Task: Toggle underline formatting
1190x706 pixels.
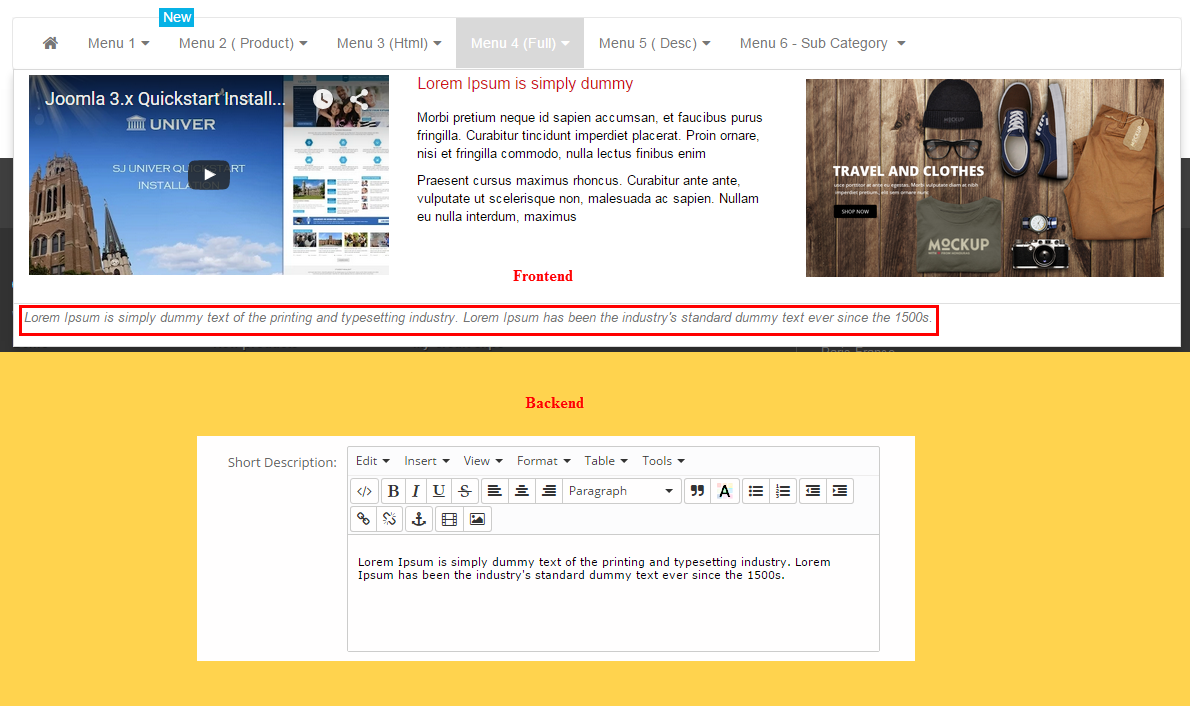Action: pos(439,491)
